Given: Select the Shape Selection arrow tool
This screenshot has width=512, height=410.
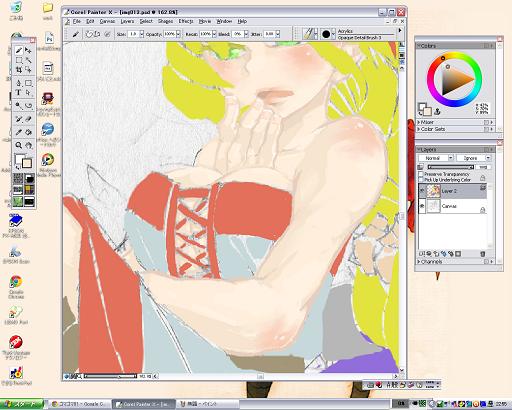Looking at the screenshot, I should [29, 92].
